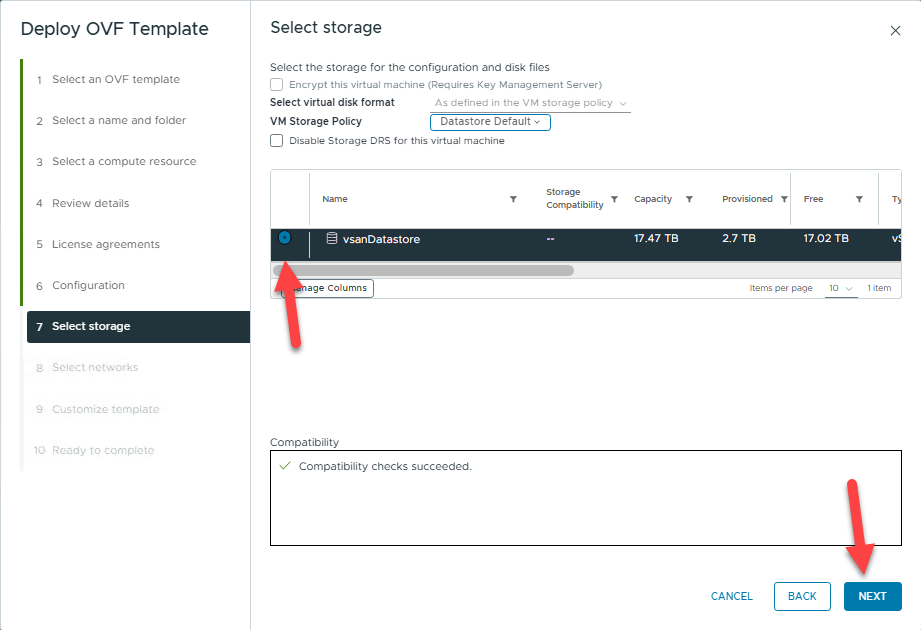Check Disable Storage DRS for this VM
Viewport: 921px width, 630px height.
pos(277,141)
